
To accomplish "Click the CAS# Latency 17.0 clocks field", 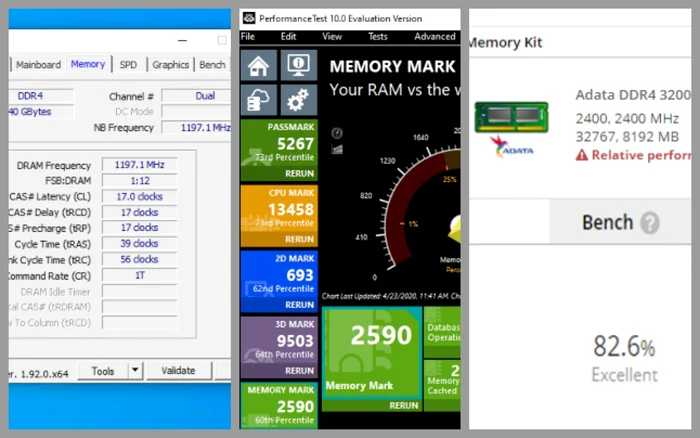I will point(140,196).
